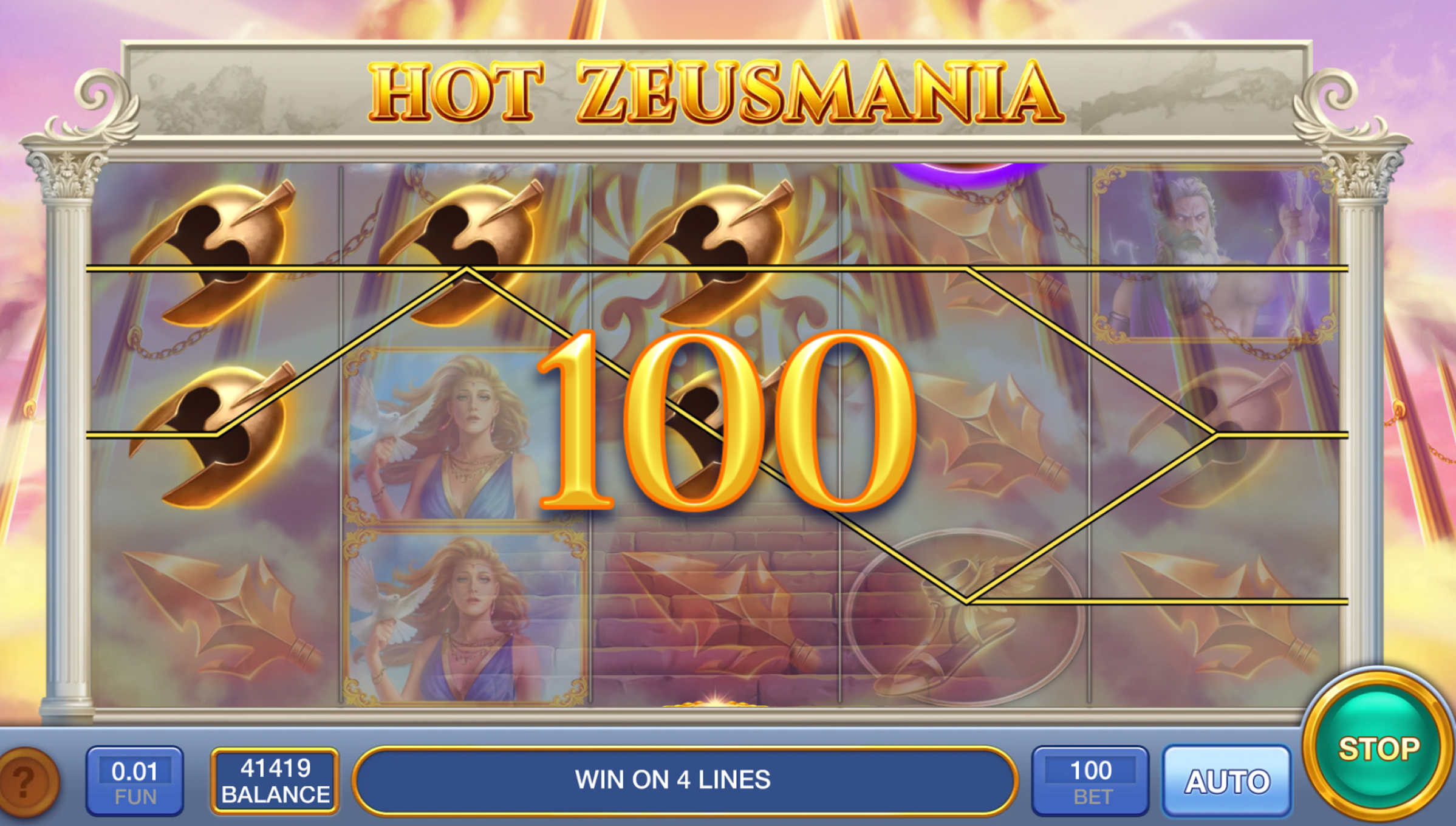The height and width of the screenshot is (826, 1456).
Task: Click the big golden 100 win amount
Action: pos(726,420)
